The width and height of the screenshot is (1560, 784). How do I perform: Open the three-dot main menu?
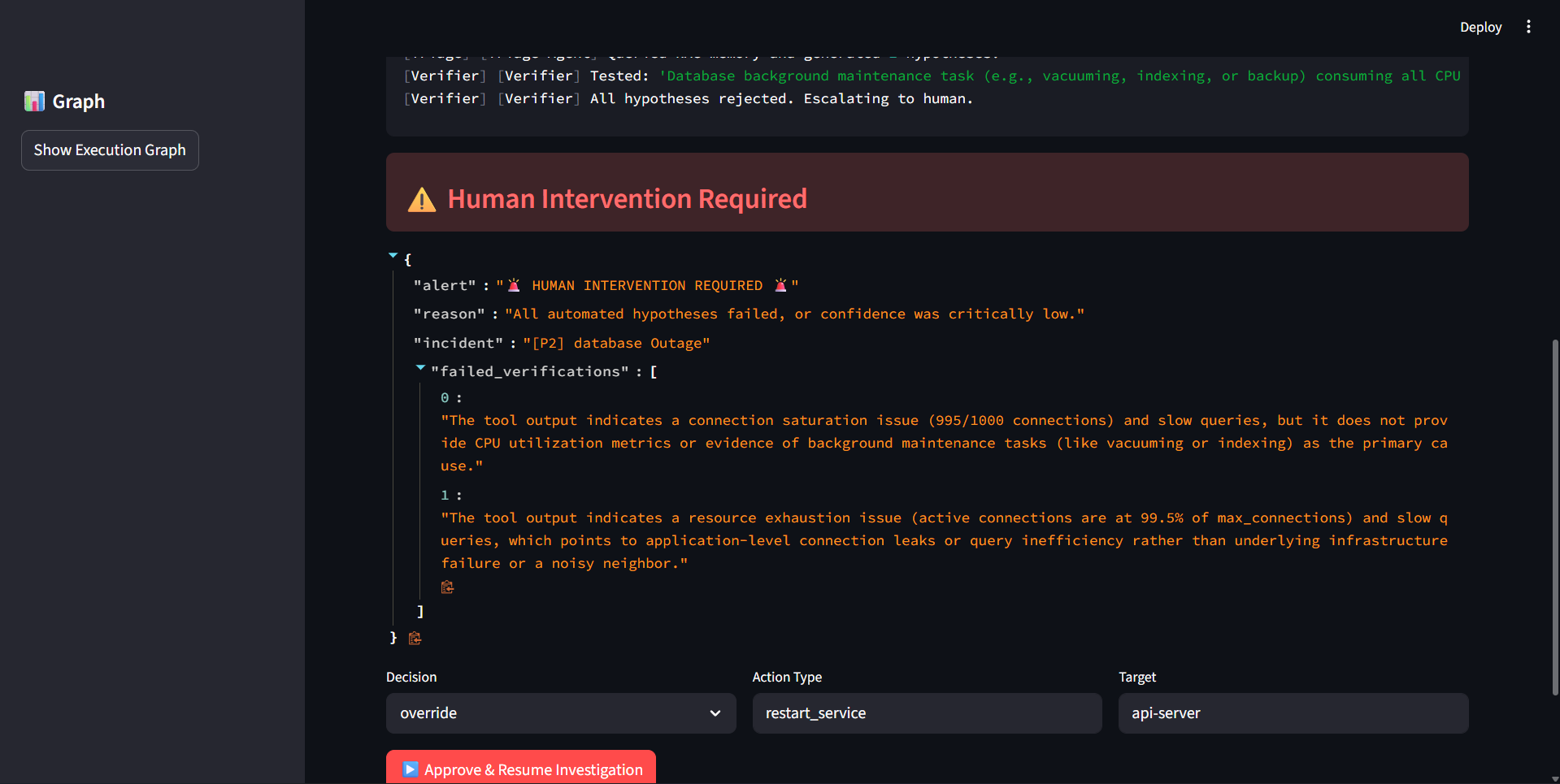pos(1528,27)
